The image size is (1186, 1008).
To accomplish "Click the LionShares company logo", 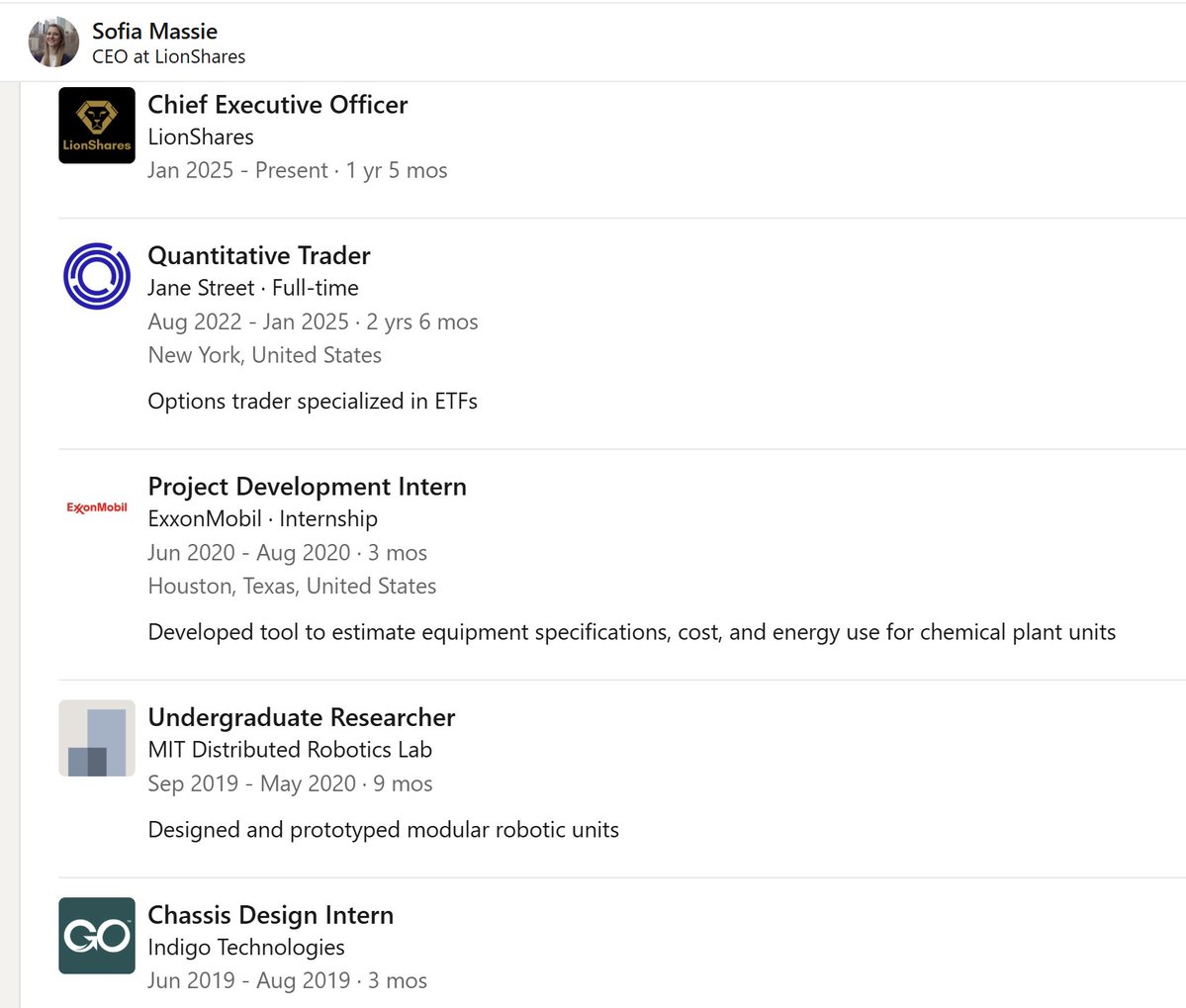I will coord(97,126).
